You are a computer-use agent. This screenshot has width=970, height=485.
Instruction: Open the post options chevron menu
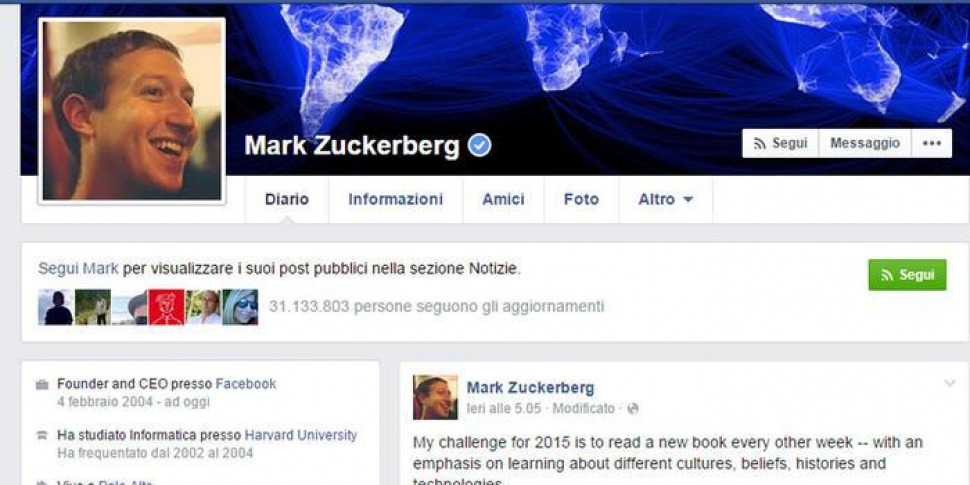coord(950,384)
